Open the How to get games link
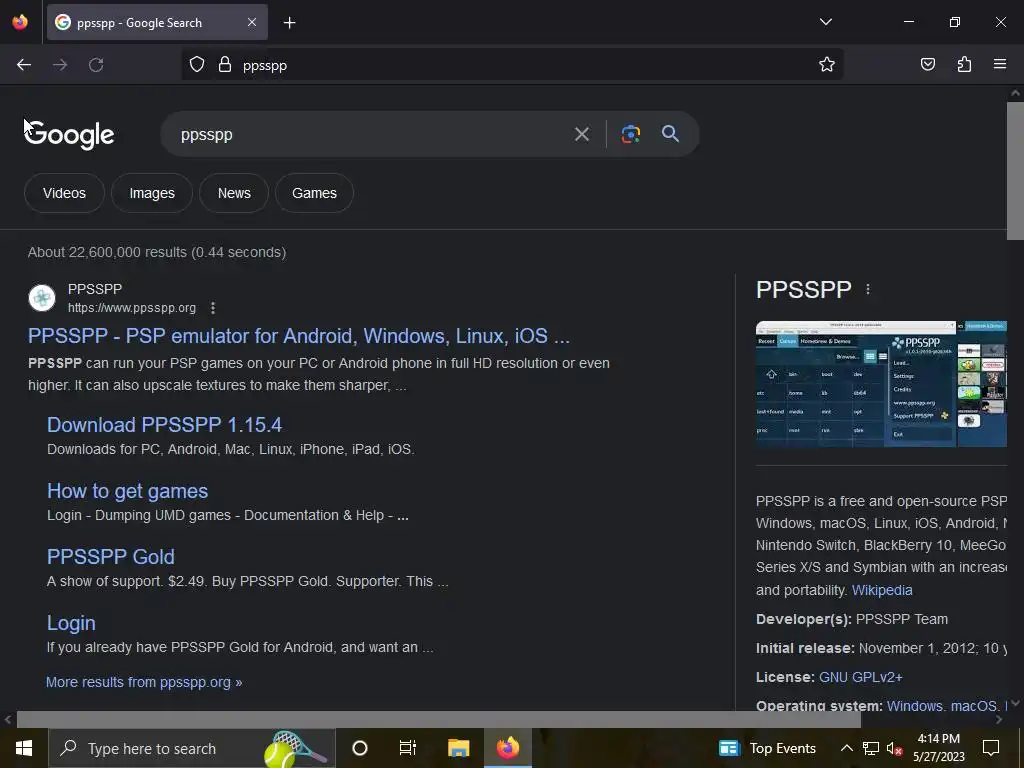 click(127, 491)
